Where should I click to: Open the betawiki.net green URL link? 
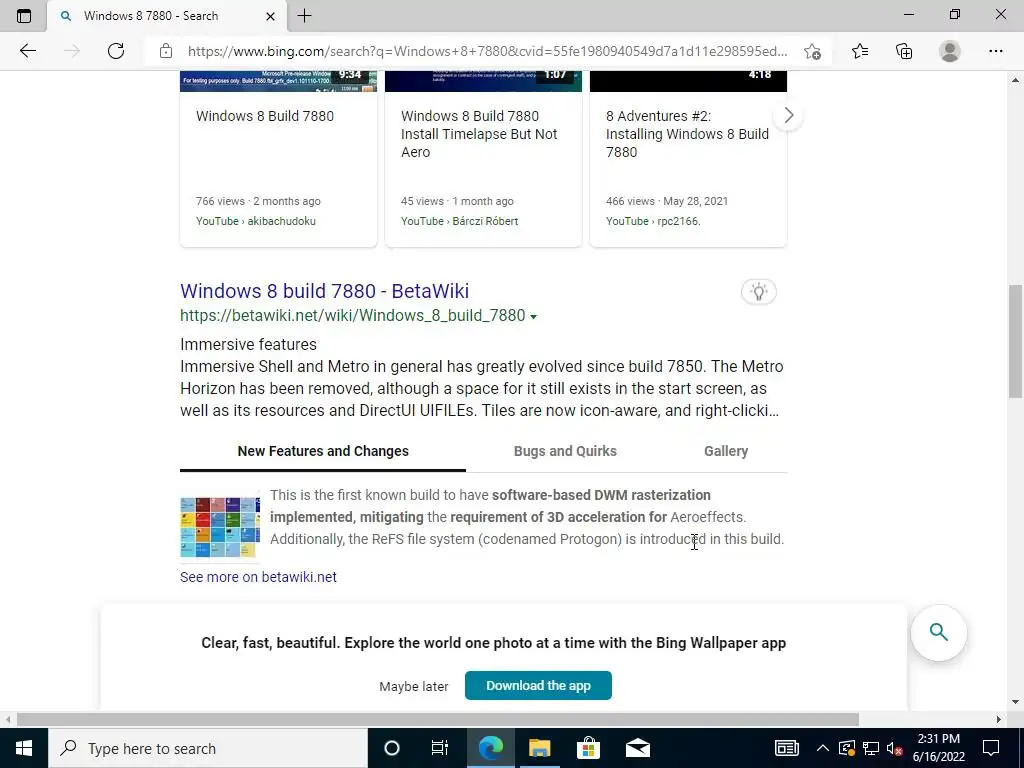(x=353, y=315)
